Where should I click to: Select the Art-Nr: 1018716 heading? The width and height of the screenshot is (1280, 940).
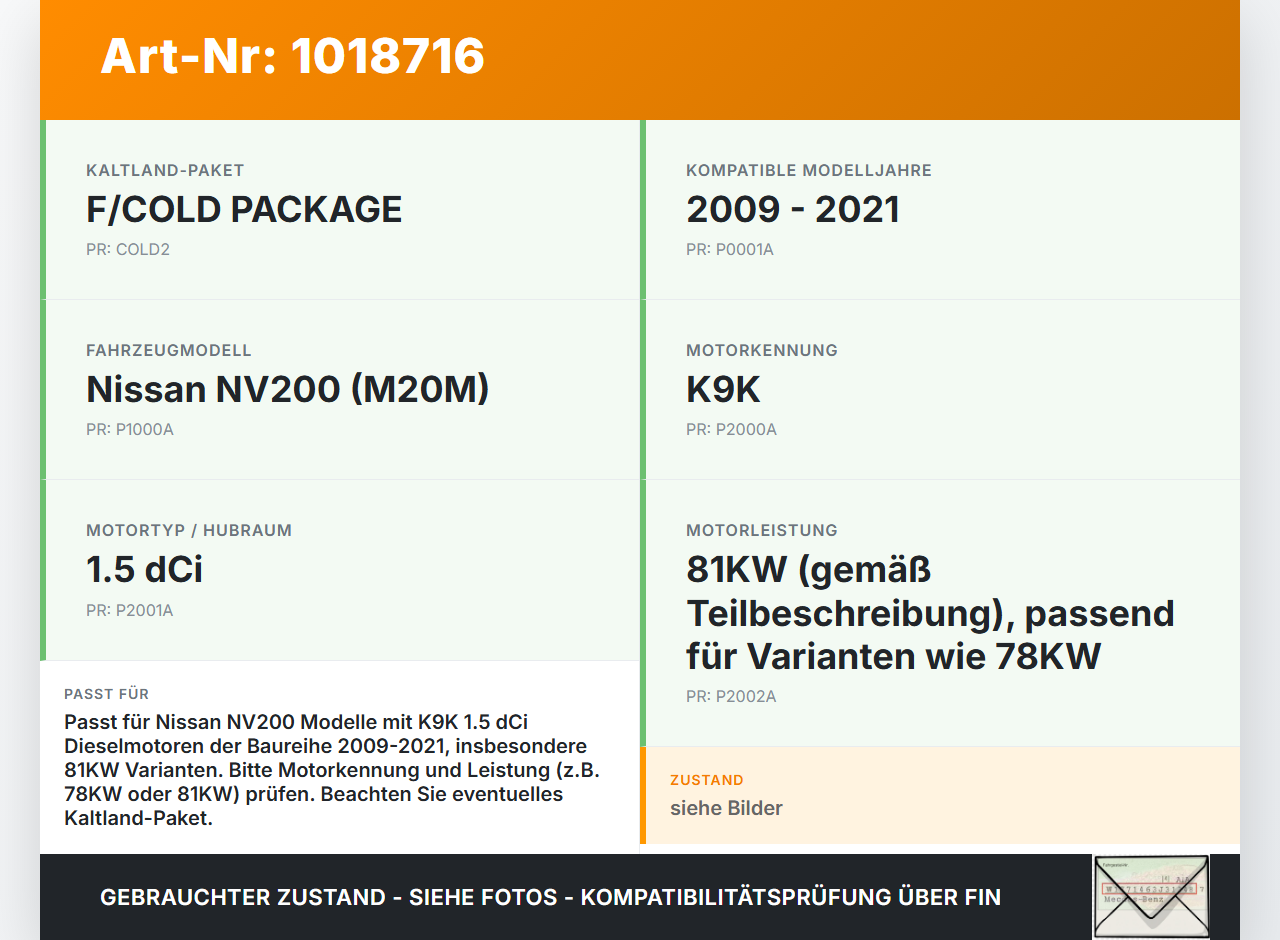pos(292,56)
